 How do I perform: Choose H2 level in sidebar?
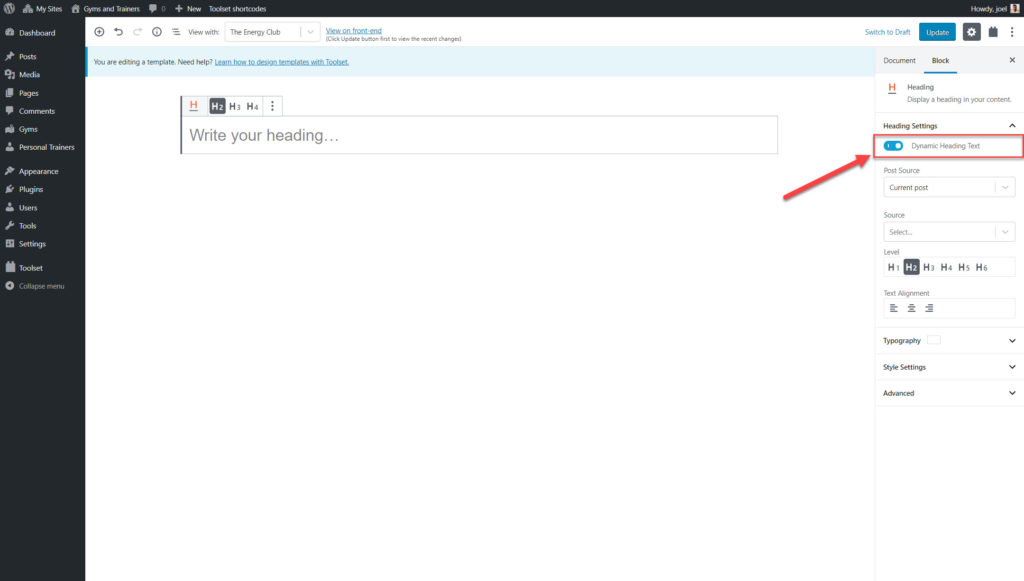click(911, 267)
